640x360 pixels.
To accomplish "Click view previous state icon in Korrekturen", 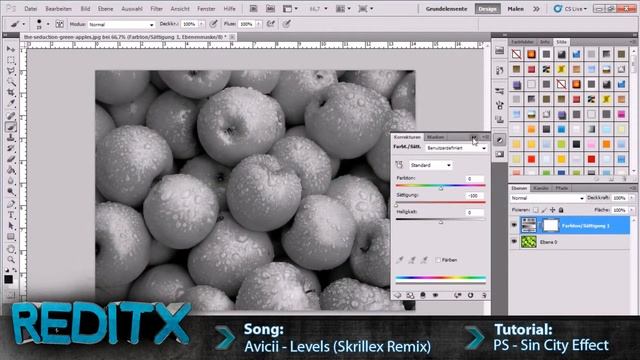I will 458,295.
